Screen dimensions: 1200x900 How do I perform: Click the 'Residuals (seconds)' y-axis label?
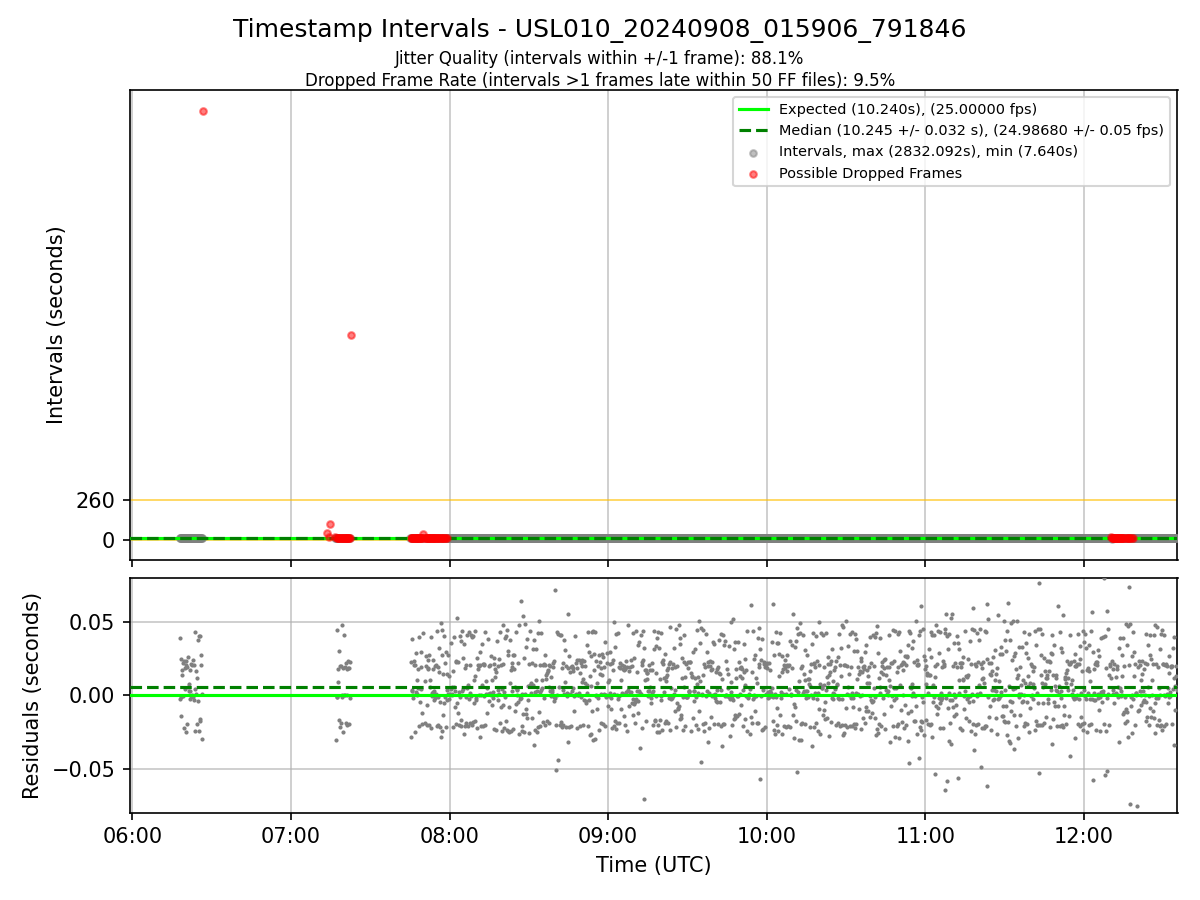pyautogui.click(x=32, y=696)
